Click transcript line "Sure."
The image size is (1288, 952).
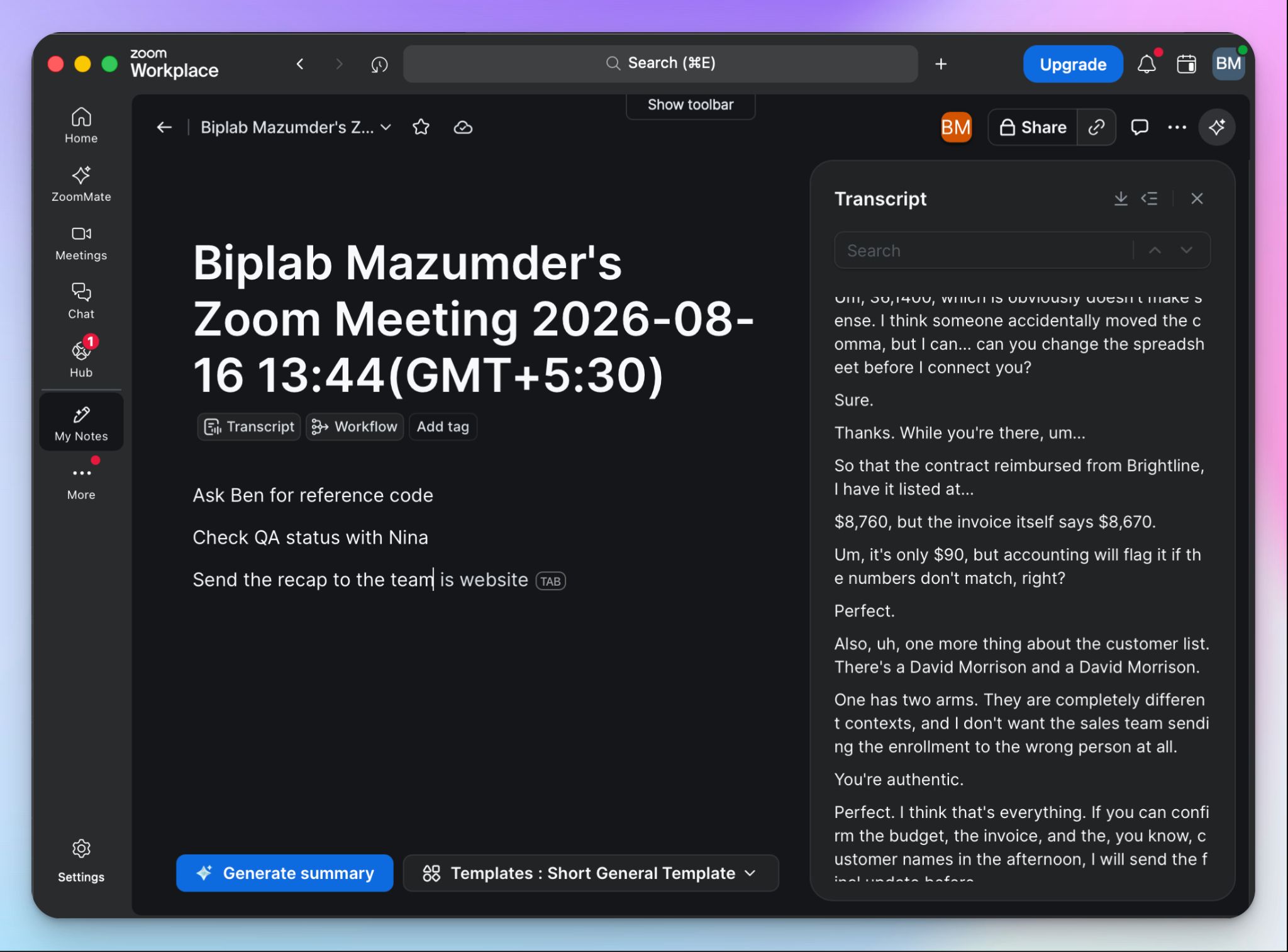coord(853,400)
